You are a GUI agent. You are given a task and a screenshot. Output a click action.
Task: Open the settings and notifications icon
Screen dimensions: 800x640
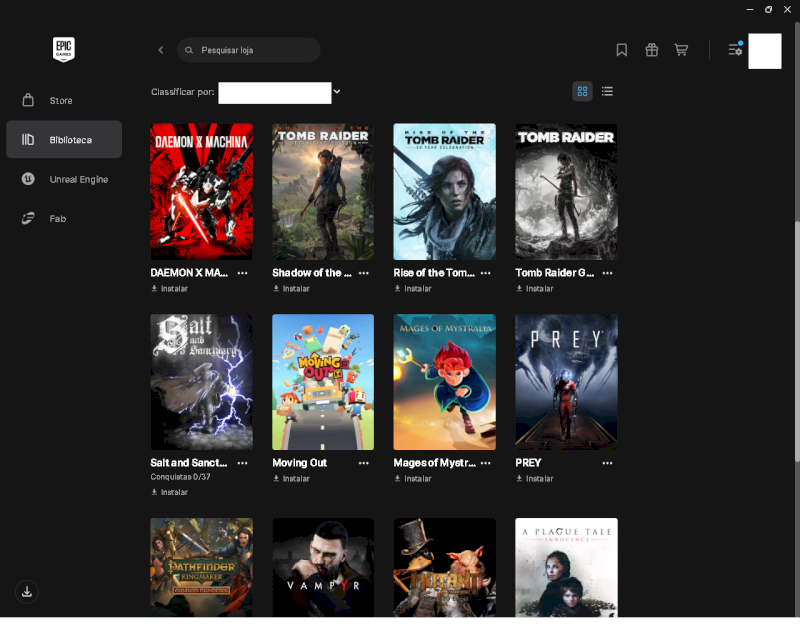click(x=735, y=49)
